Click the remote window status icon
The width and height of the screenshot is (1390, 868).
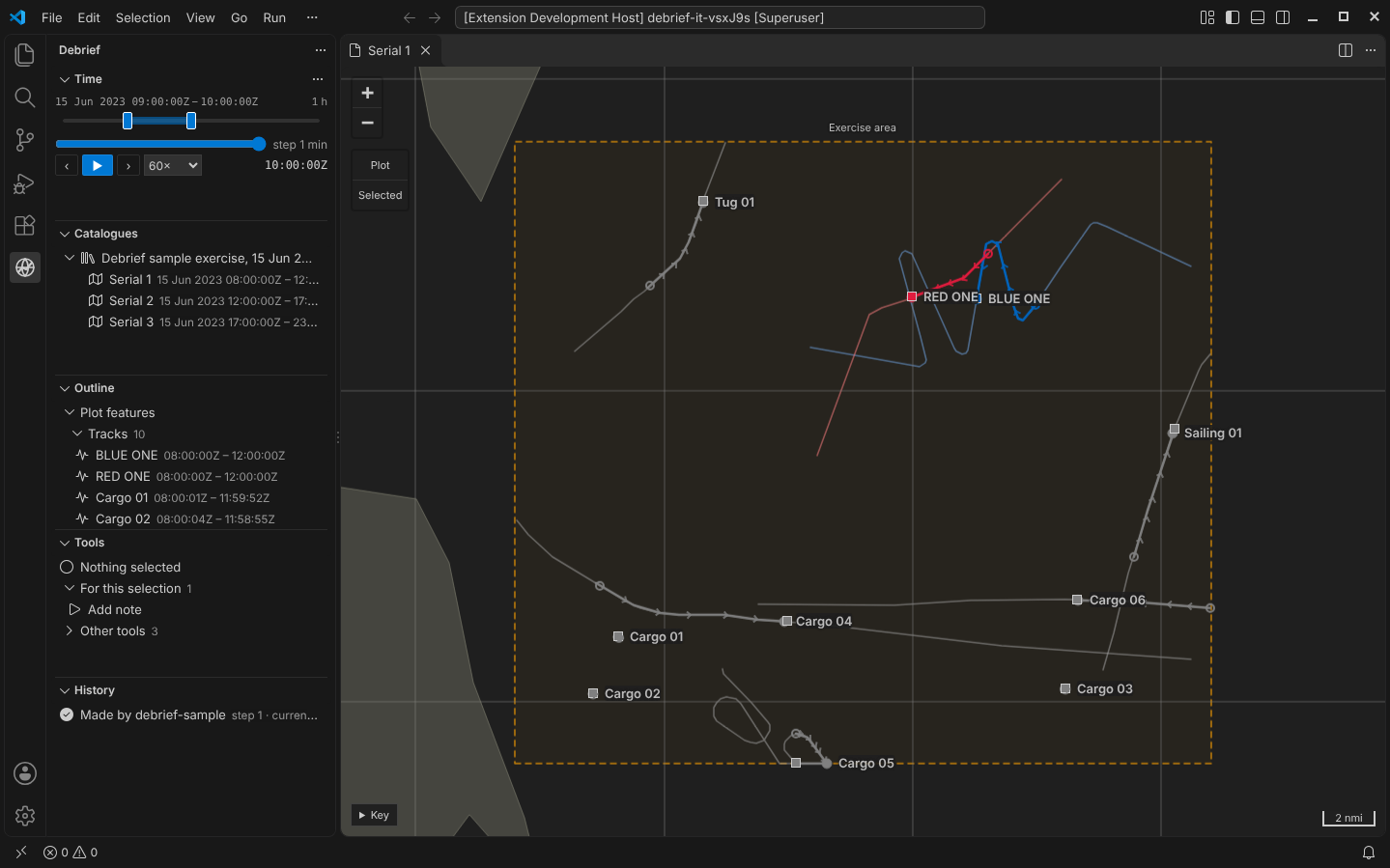[21, 853]
